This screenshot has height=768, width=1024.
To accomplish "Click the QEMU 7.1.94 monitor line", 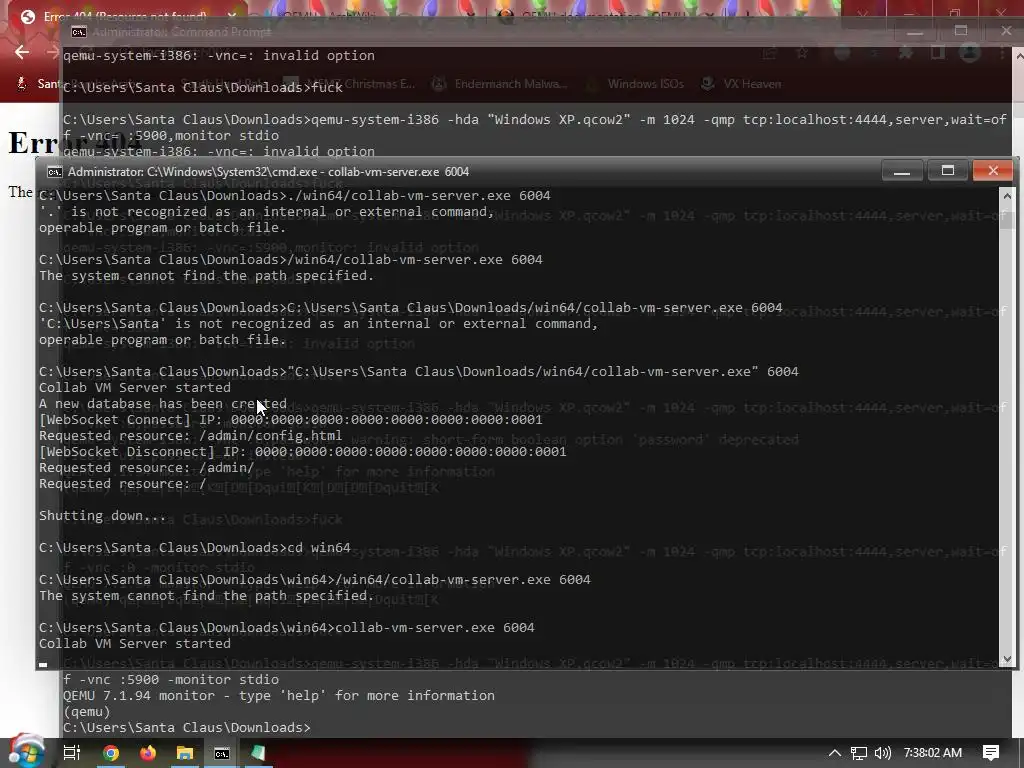I will pos(279,696).
